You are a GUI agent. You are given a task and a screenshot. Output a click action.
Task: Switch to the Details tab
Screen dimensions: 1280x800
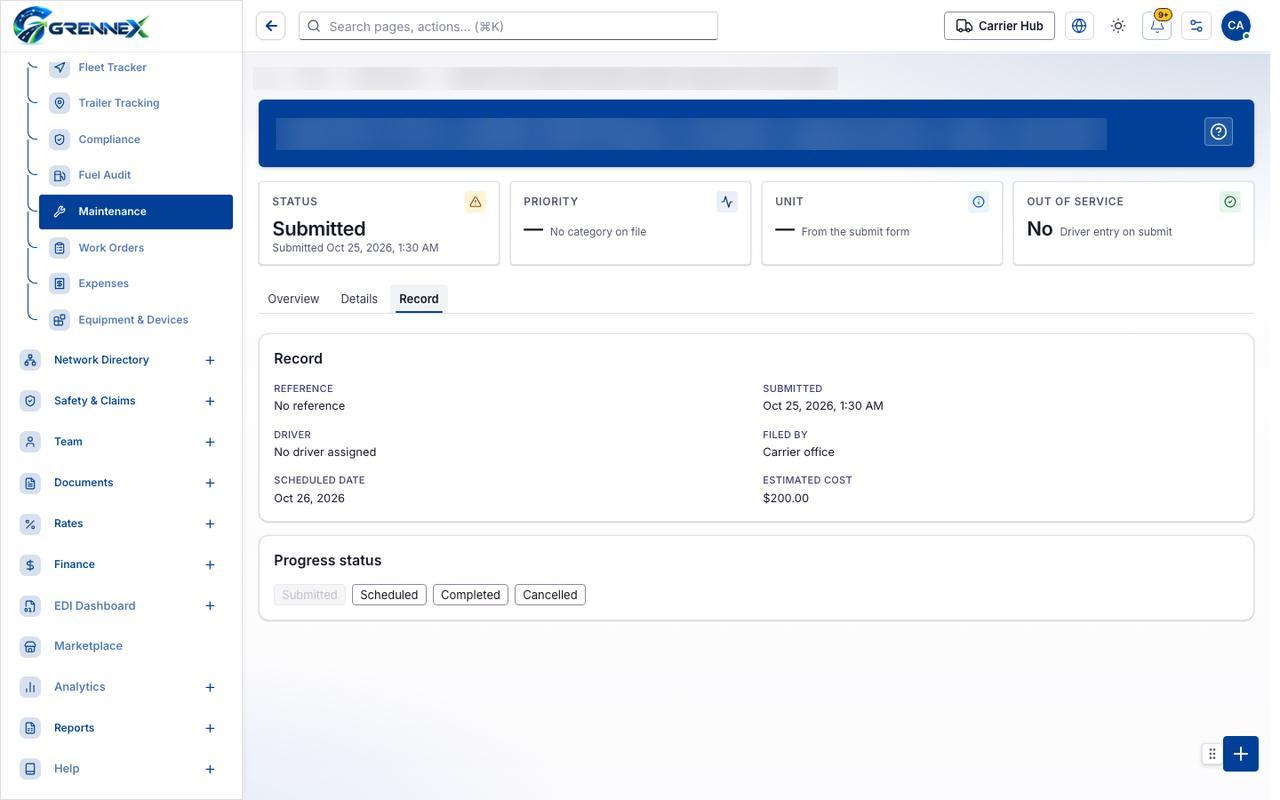tap(359, 299)
